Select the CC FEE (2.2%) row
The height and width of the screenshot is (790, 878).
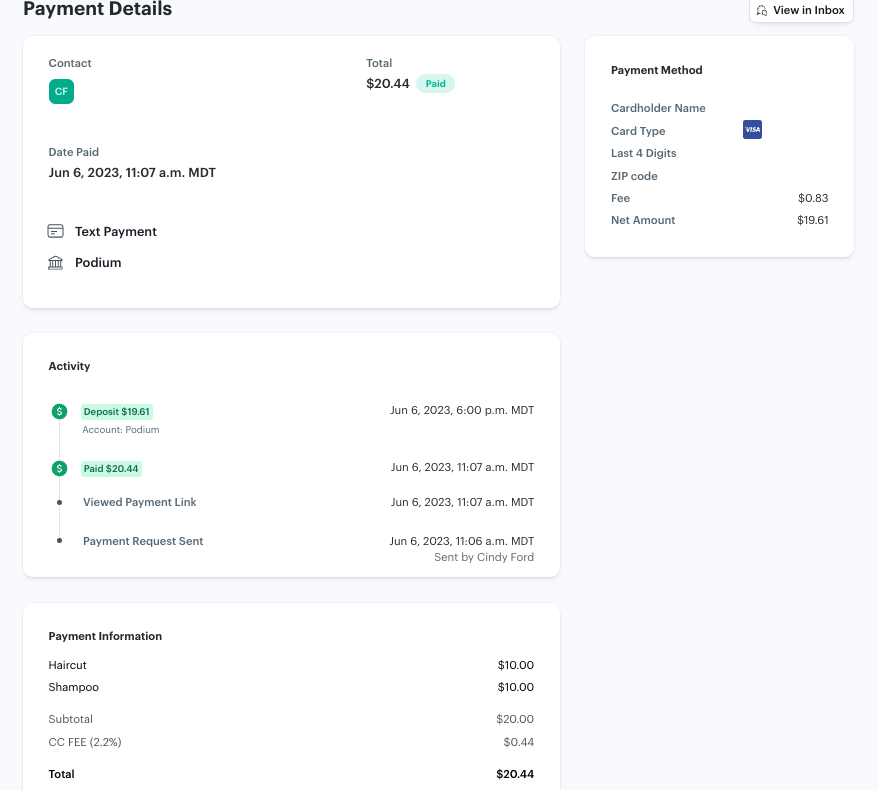tap(85, 742)
